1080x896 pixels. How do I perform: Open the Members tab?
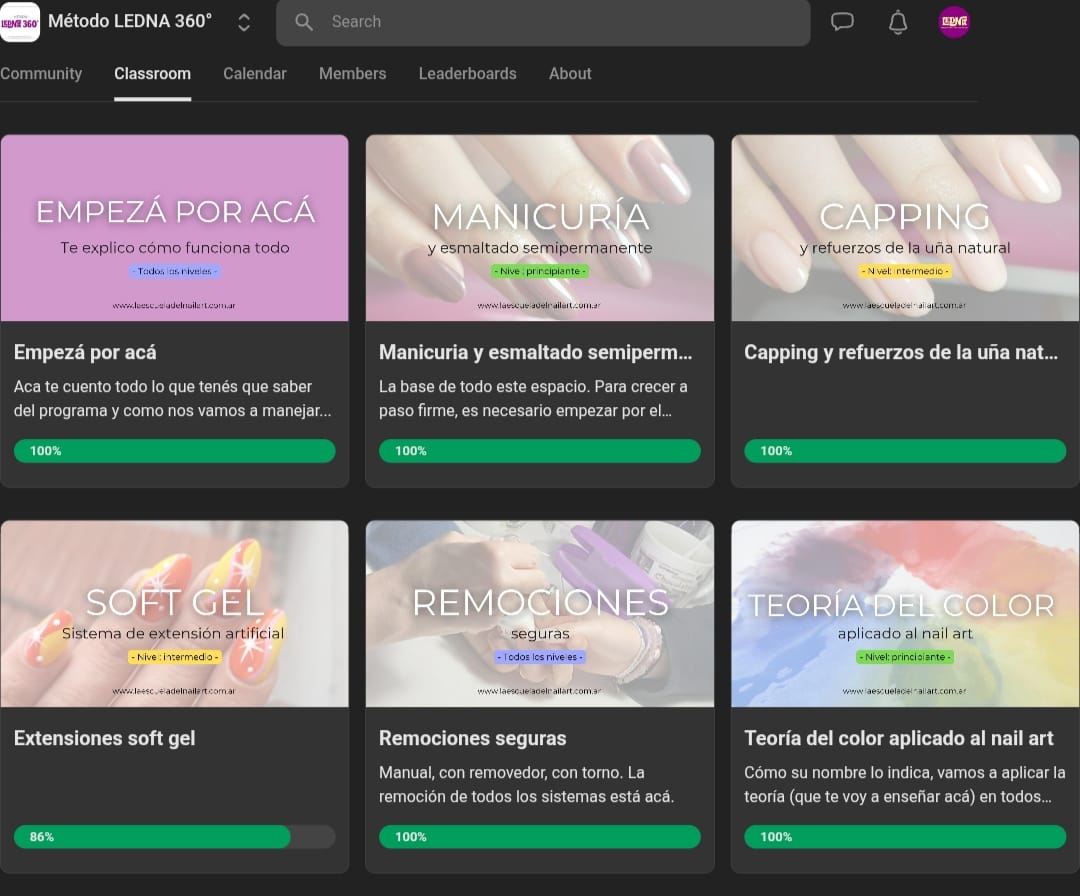coord(352,74)
